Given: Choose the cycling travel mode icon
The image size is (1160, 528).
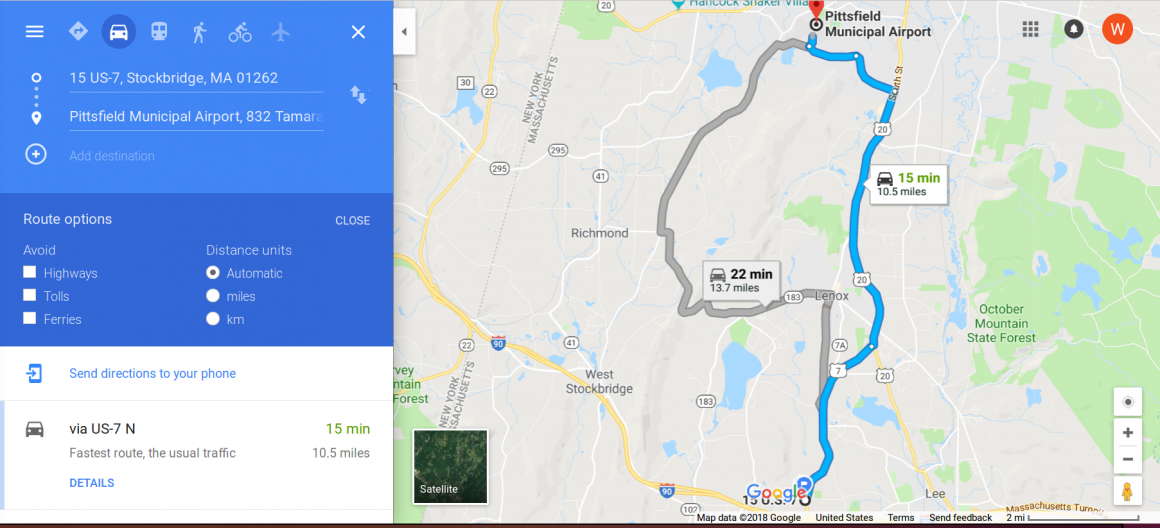Looking at the screenshot, I should 240,32.
